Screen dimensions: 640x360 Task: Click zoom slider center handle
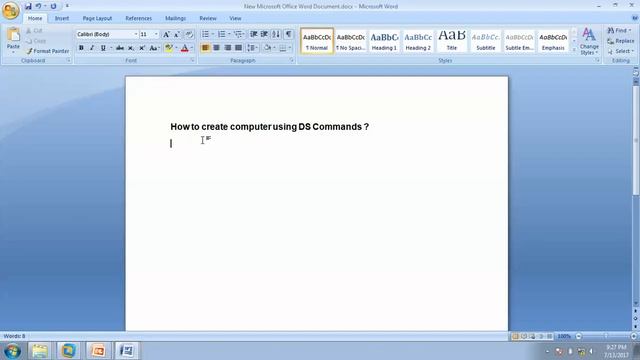point(606,336)
